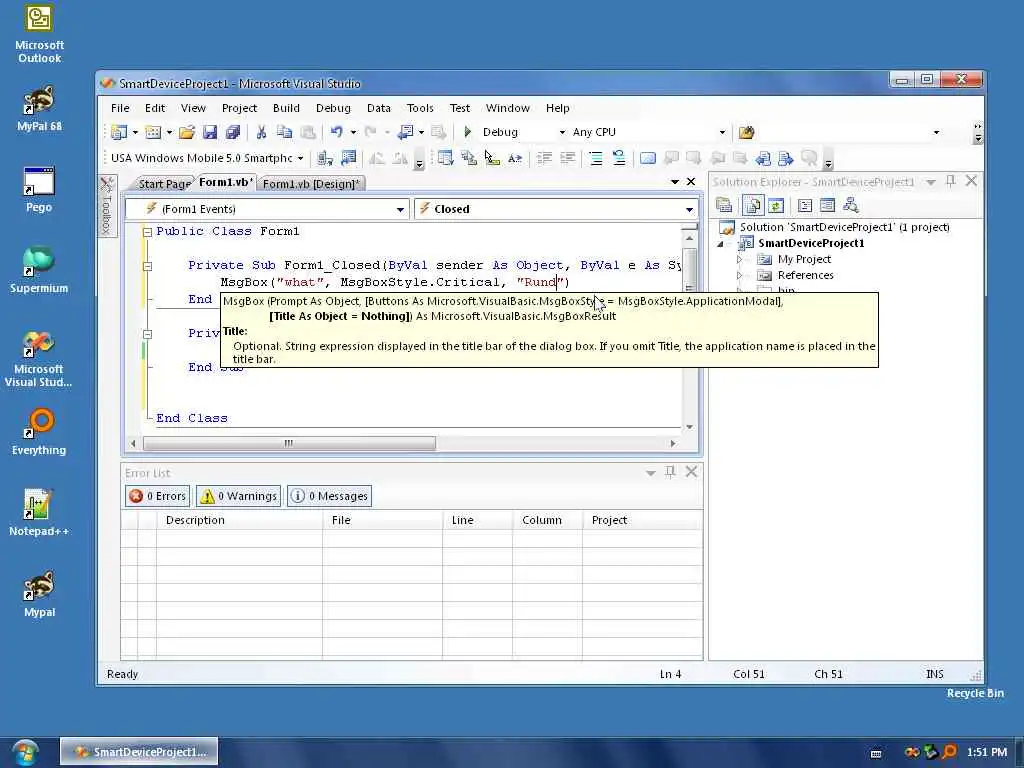Click Solution Explorer View Code icon

(x=805, y=206)
